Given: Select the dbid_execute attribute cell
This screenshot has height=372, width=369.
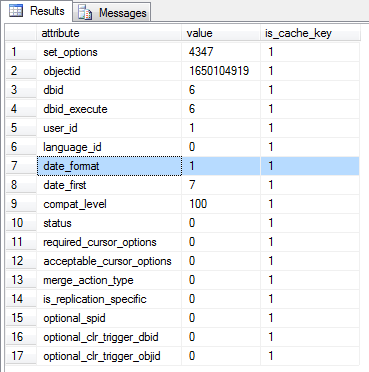Looking at the screenshot, I should click(109, 109).
